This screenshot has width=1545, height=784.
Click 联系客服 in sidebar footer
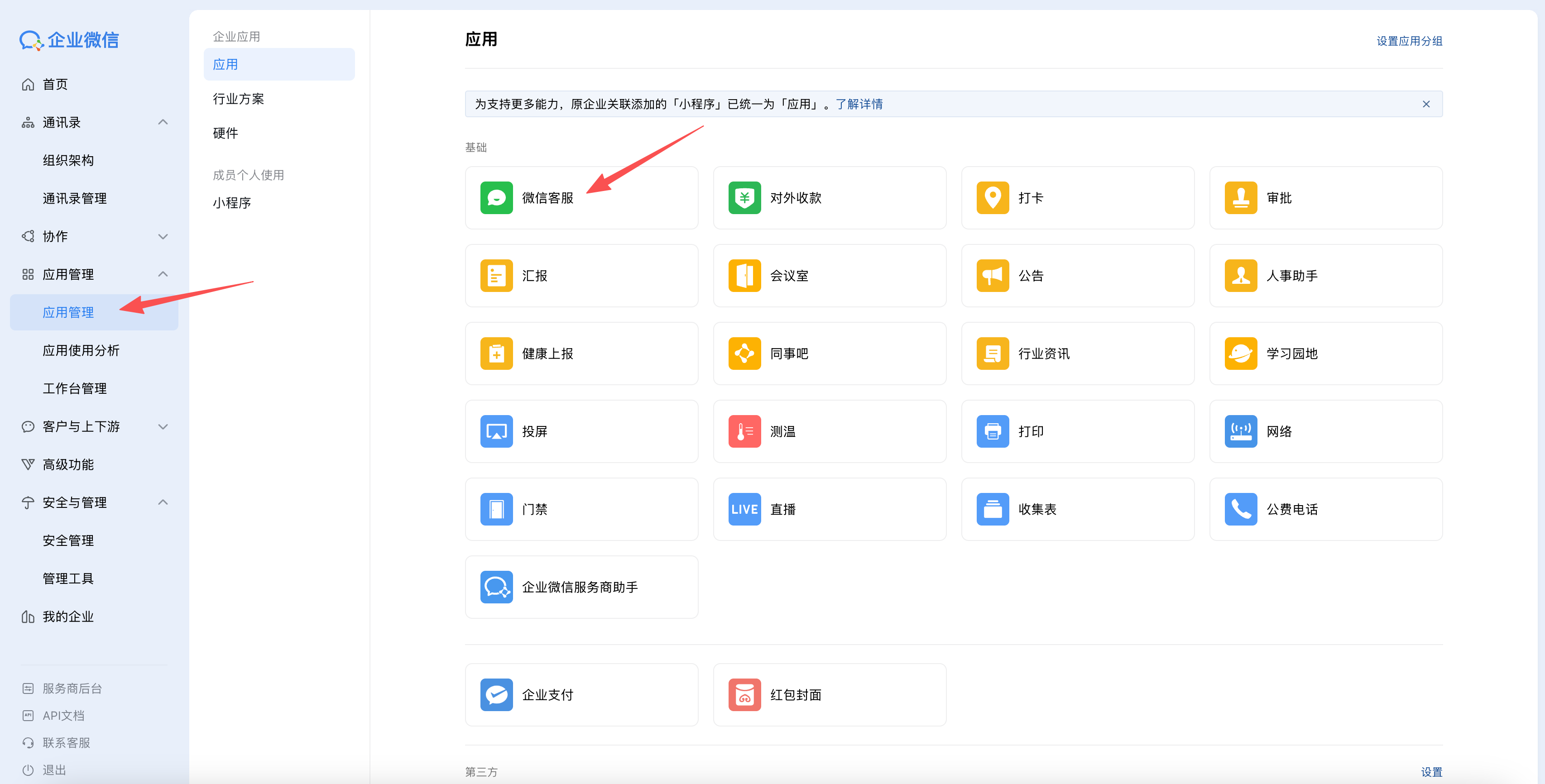pos(66,743)
